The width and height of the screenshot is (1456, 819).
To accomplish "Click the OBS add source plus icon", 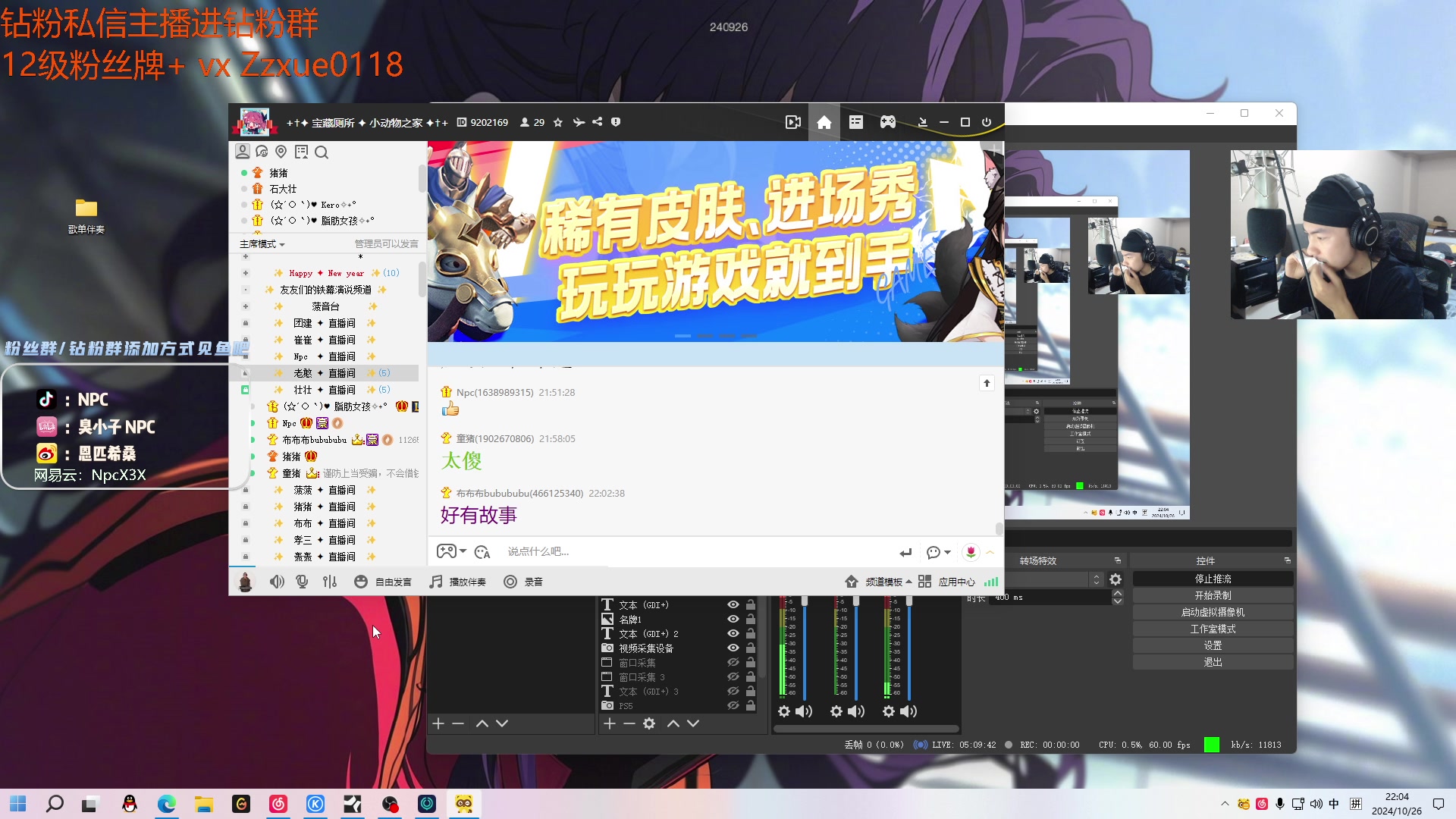I will tap(610, 723).
